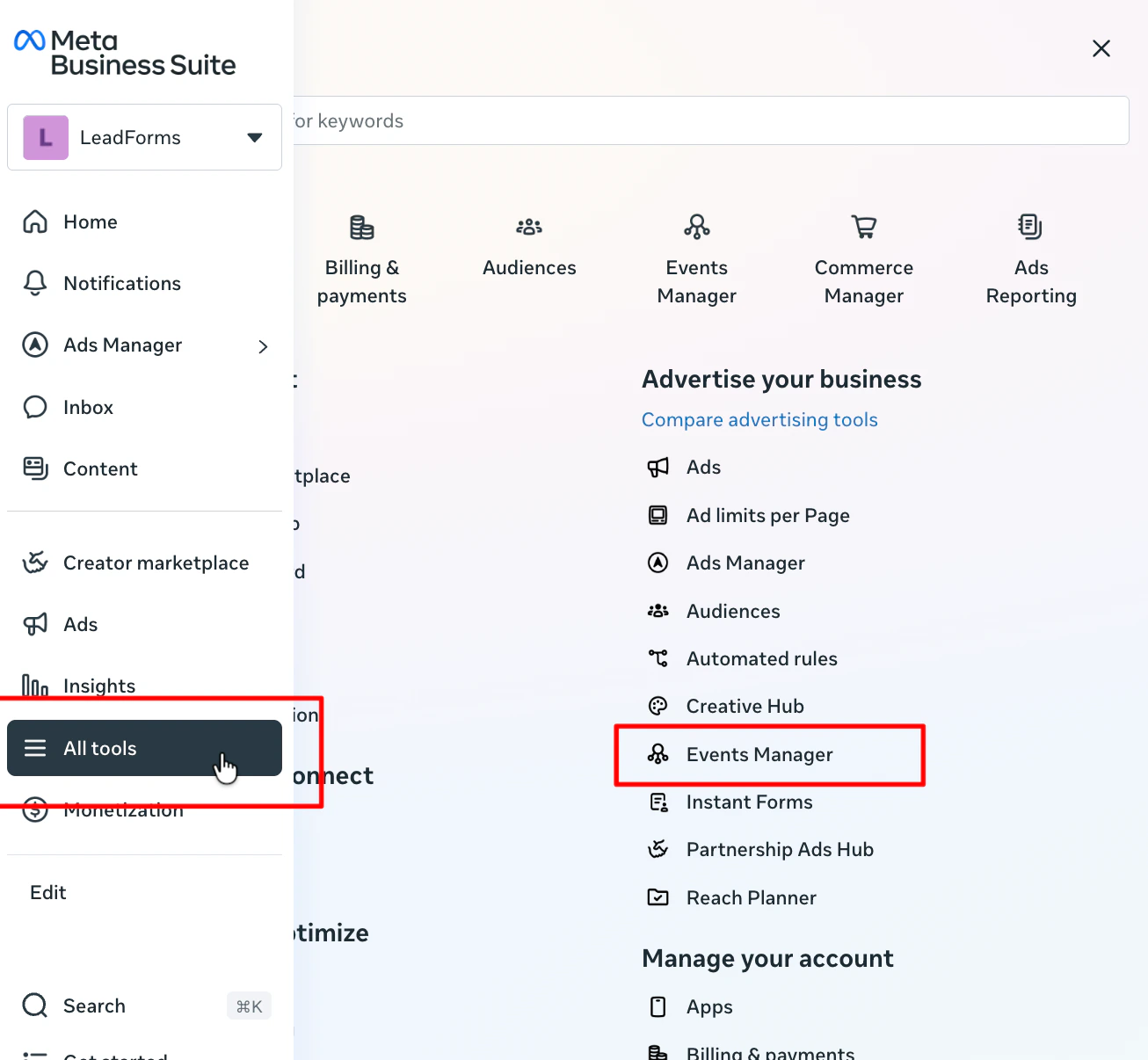Click the Insights bar chart icon
This screenshot has width=1148, height=1060.
[35, 686]
